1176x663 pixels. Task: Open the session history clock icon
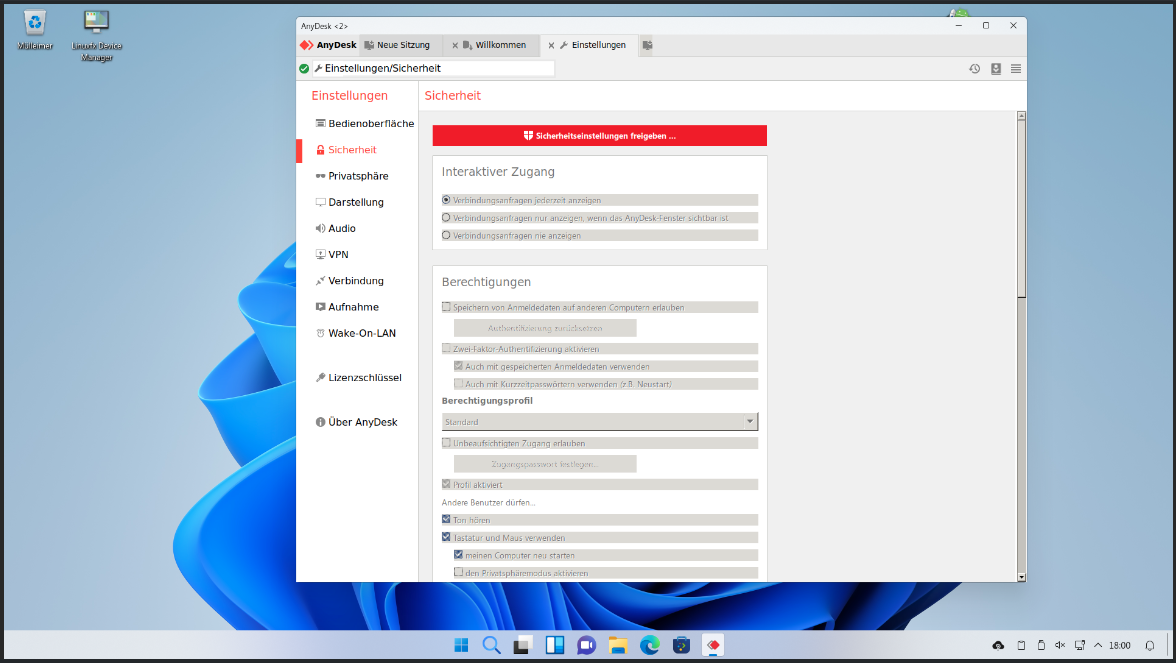click(x=974, y=68)
